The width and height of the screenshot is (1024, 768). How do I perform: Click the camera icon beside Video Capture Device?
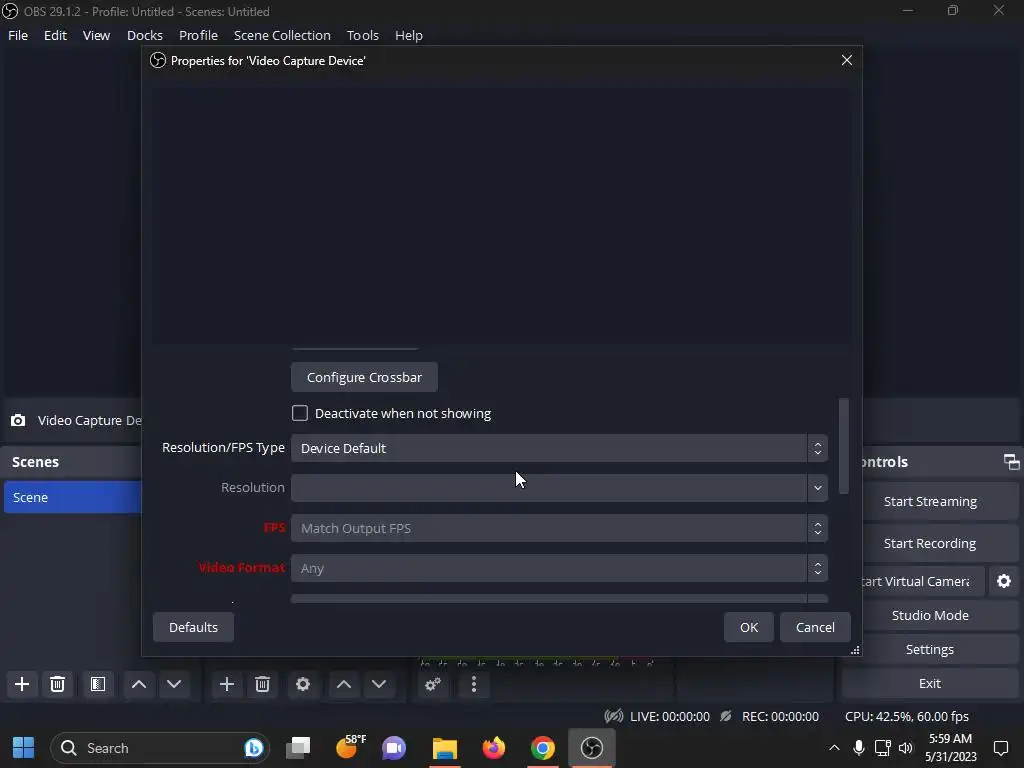18,421
